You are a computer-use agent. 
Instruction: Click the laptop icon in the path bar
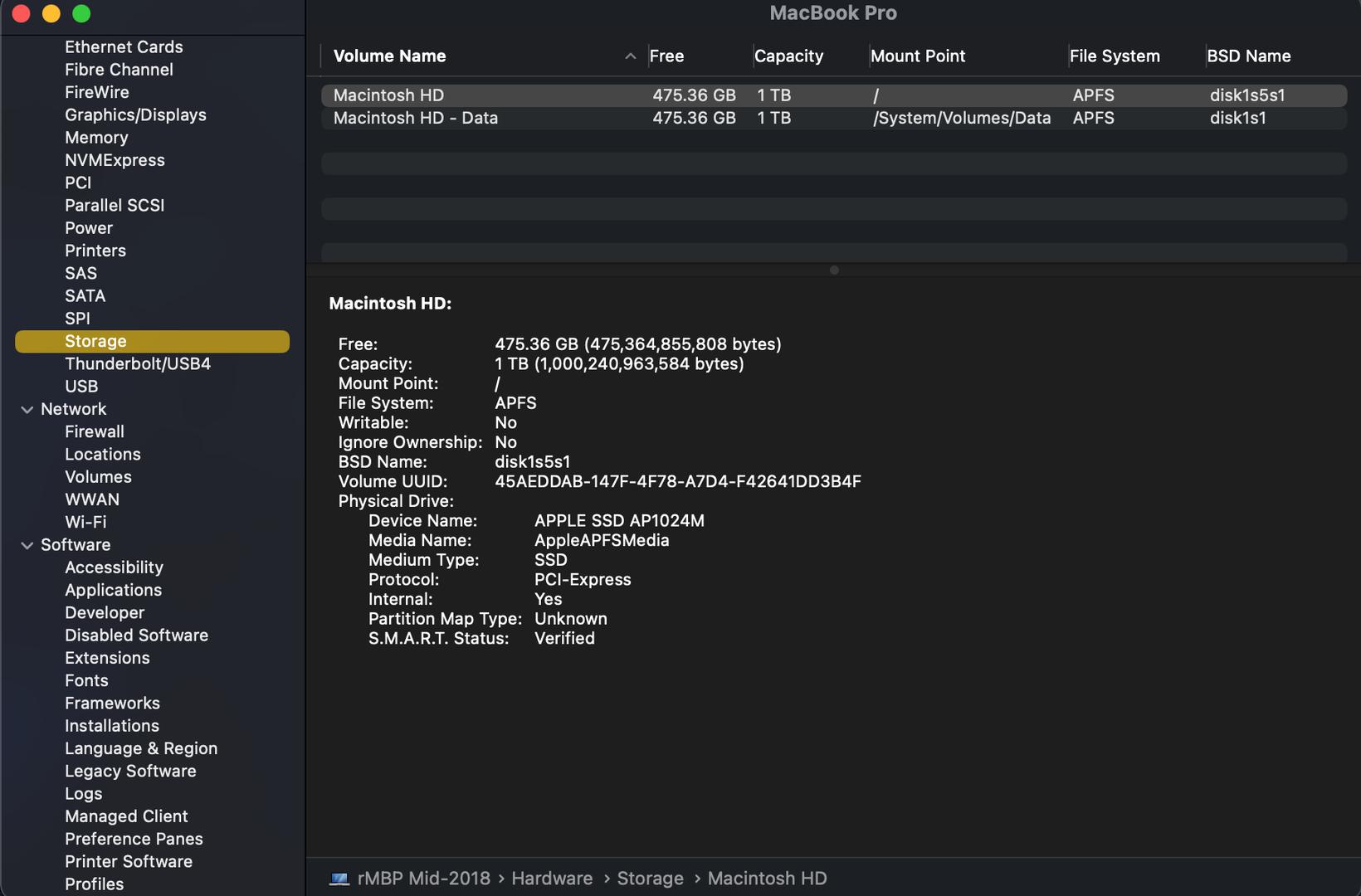[x=339, y=879]
